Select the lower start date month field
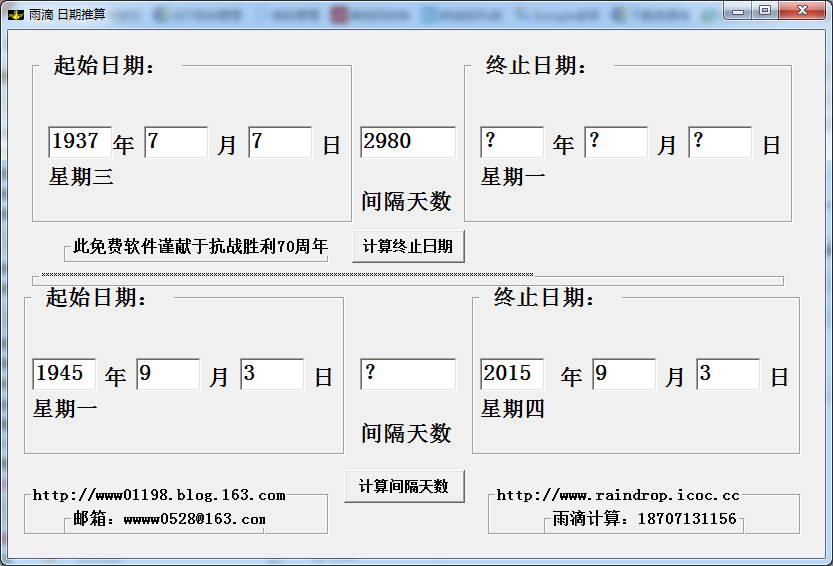The image size is (833, 566). 168,374
